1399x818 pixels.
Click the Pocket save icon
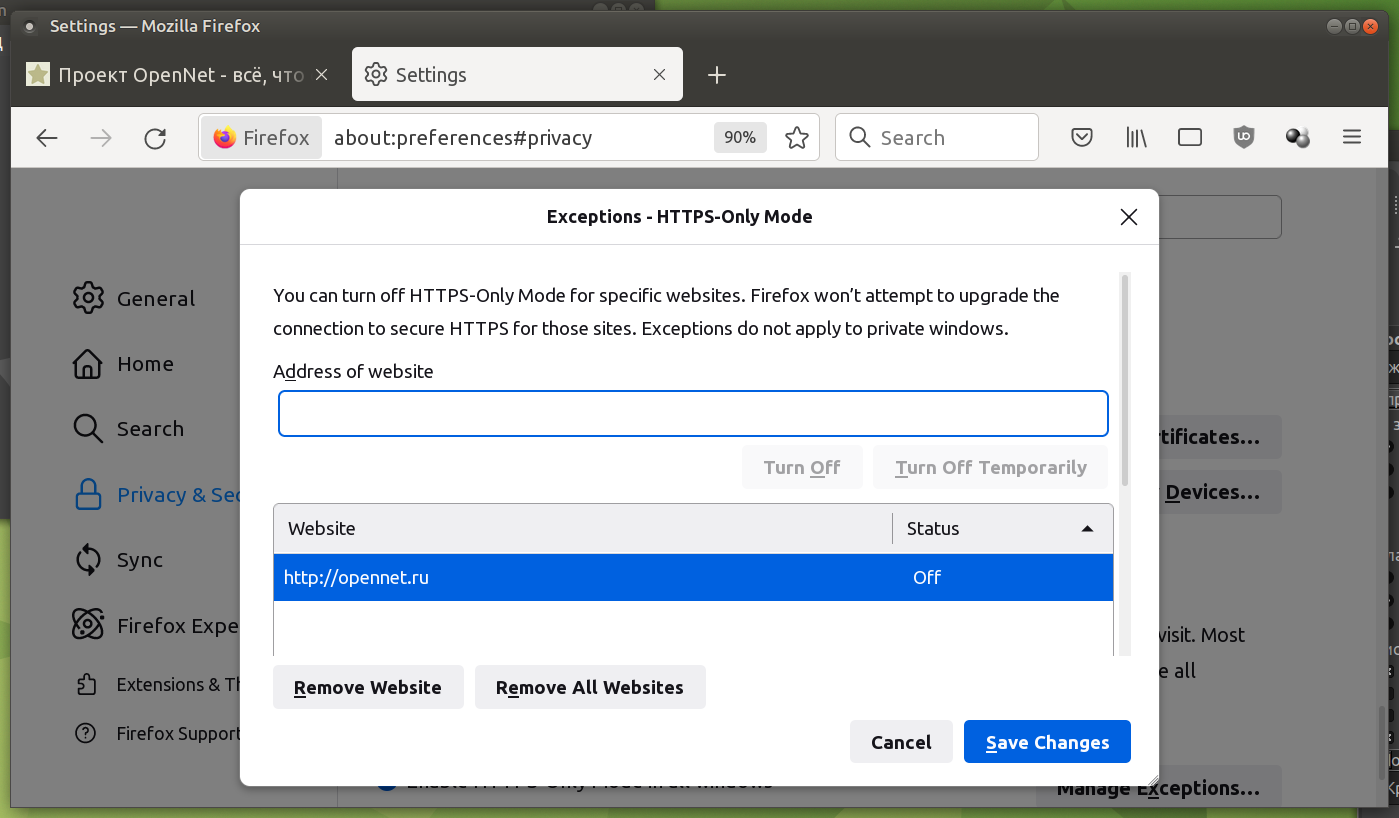pyautogui.click(x=1082, y=138)
